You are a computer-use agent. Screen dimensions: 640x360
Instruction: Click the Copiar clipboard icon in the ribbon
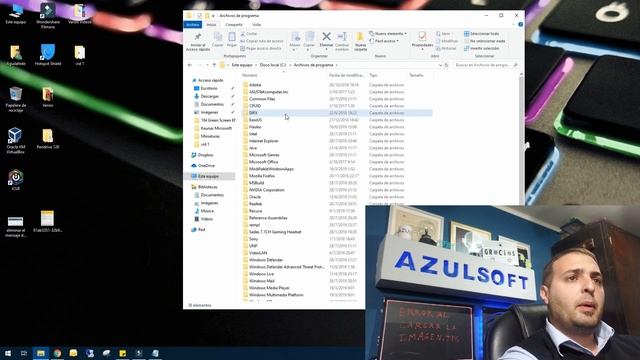click(x=218, y=37)
